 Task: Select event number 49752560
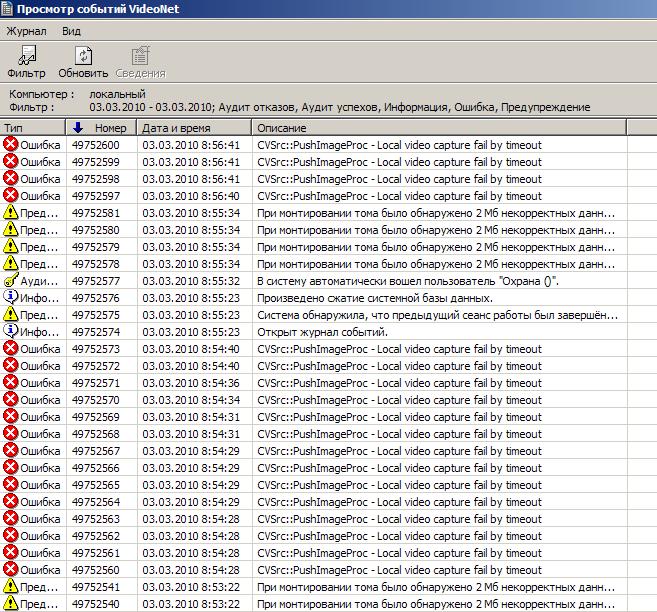click(96, 570)
